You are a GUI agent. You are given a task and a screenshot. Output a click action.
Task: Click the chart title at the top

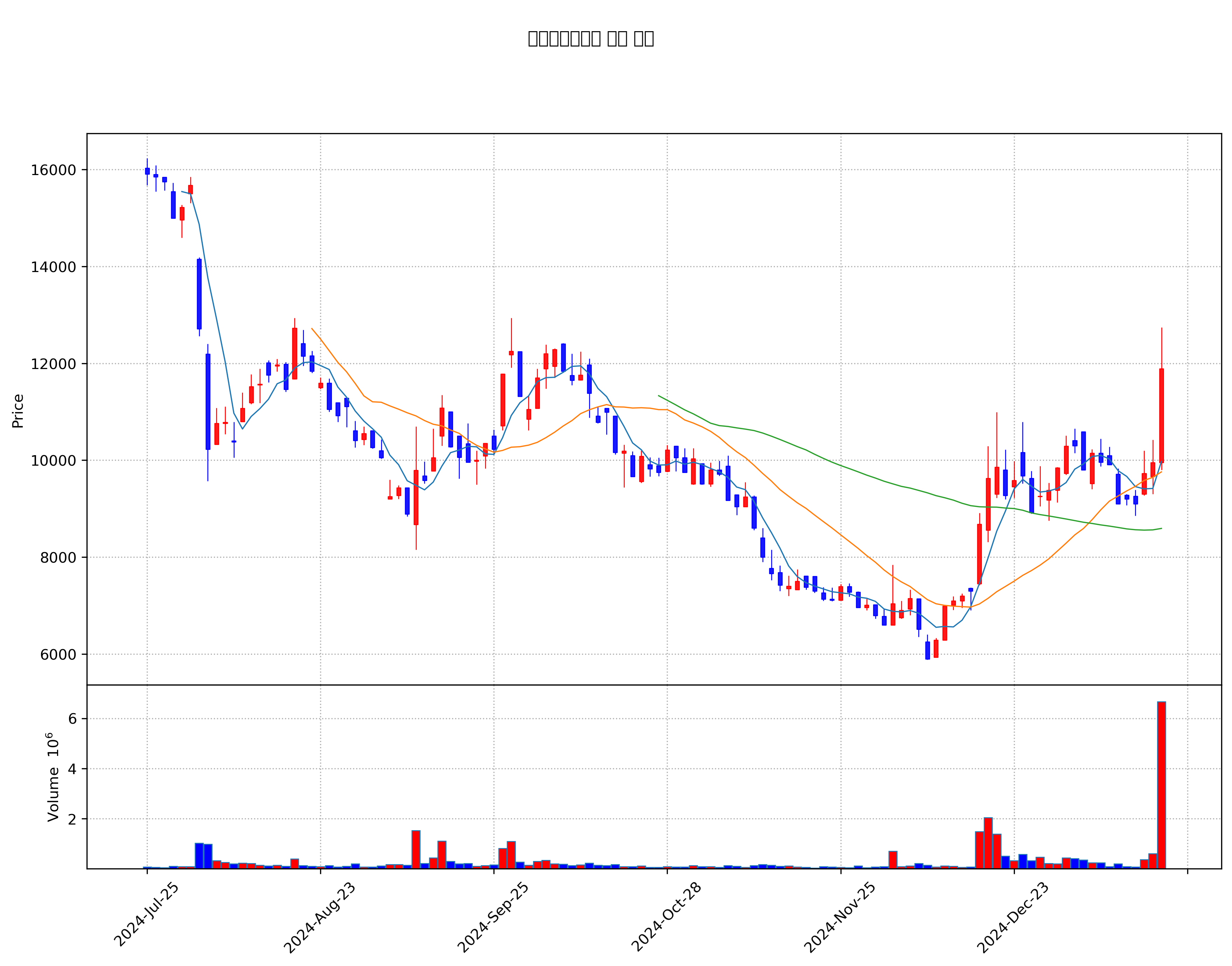tap(590, 39)
